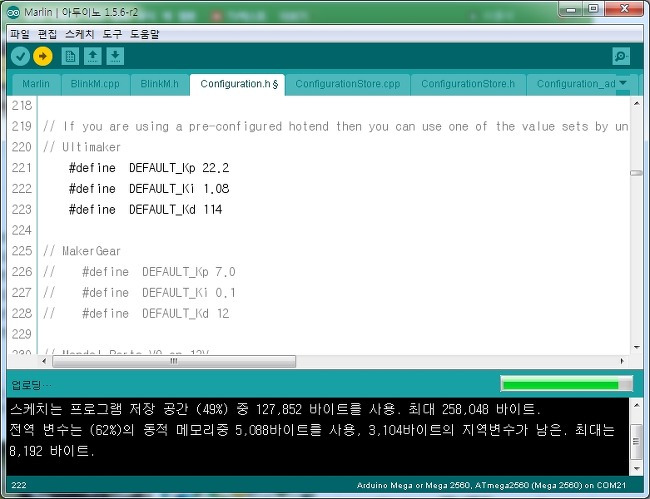Minimize the Arduino window

pos(571,9)
